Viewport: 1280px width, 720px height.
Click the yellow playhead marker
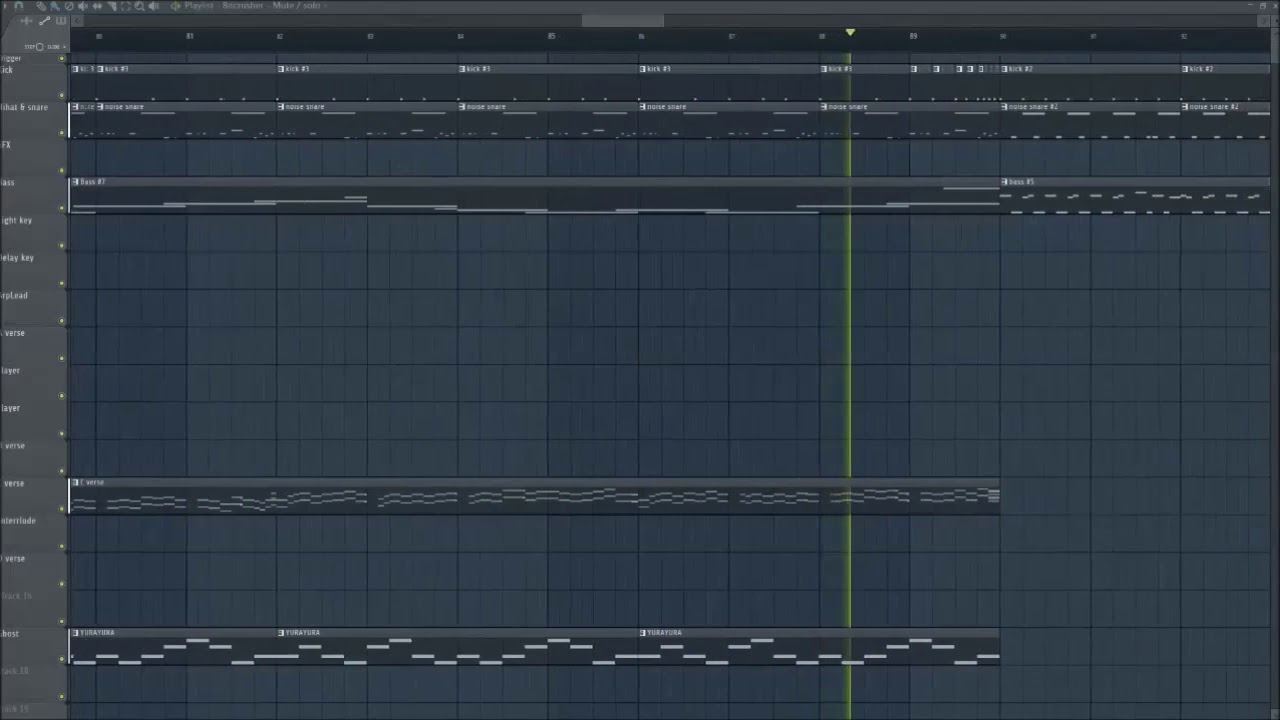pyautogui.click(x=850, y=33)
